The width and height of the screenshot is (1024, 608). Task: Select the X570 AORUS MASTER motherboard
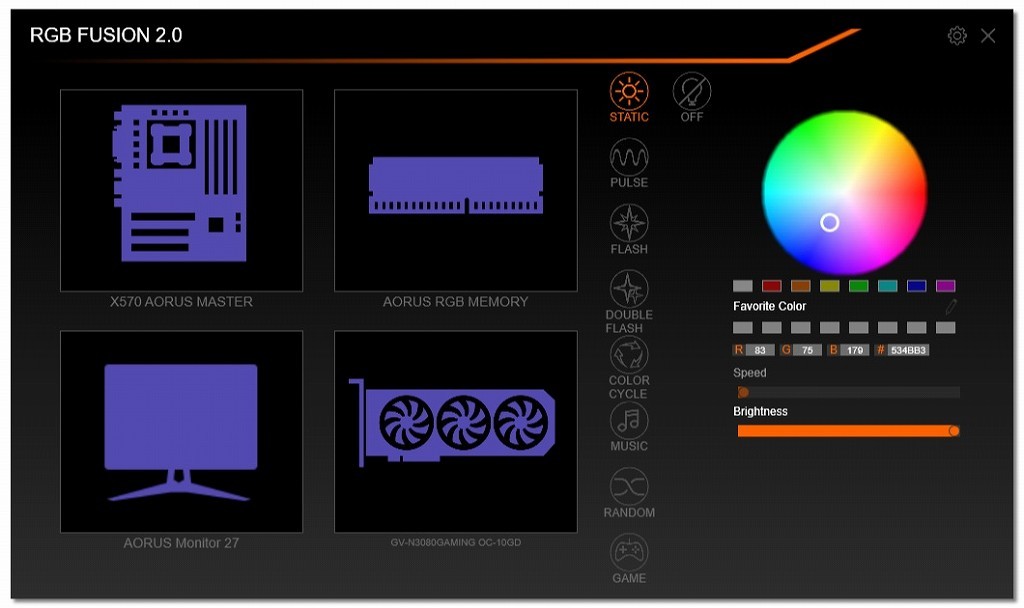pyautogui.click(x=182, y=190)
